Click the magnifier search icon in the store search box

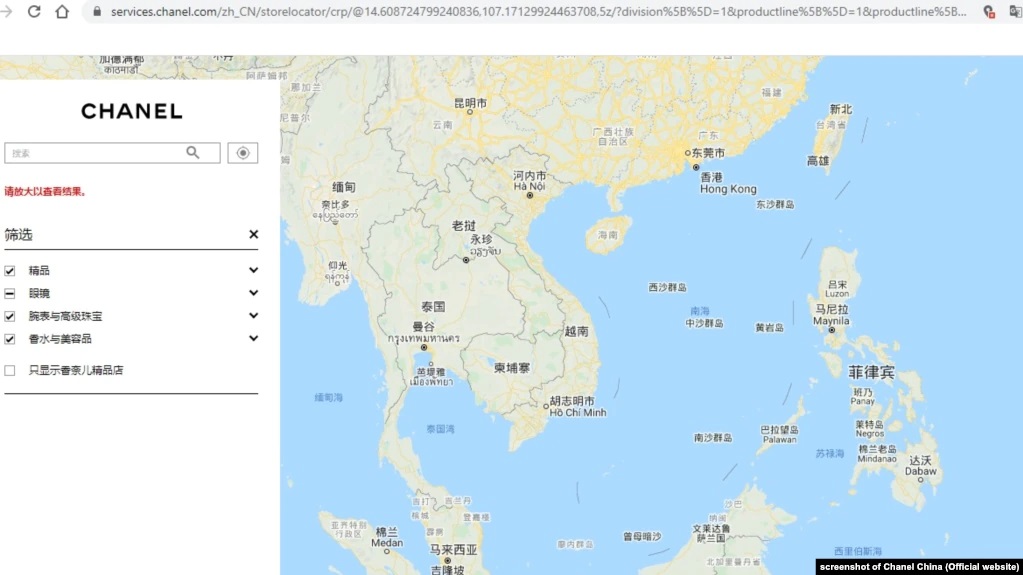[x=193, y=153]
